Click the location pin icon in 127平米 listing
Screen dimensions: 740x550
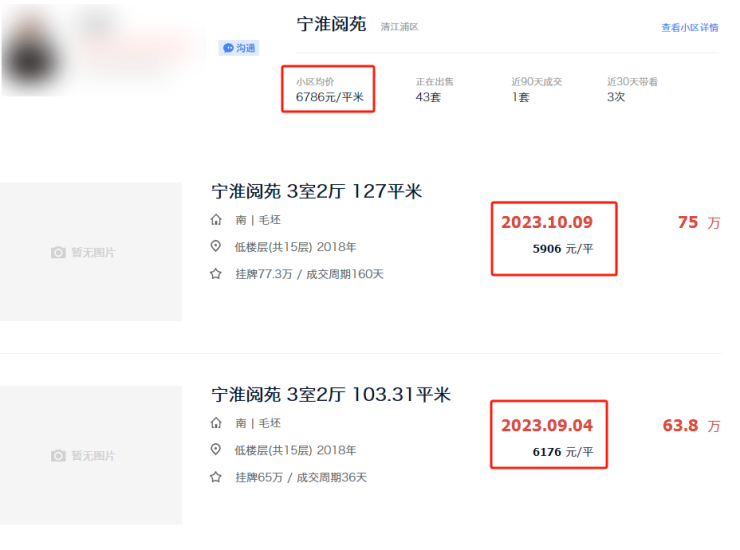coord(216,247)
